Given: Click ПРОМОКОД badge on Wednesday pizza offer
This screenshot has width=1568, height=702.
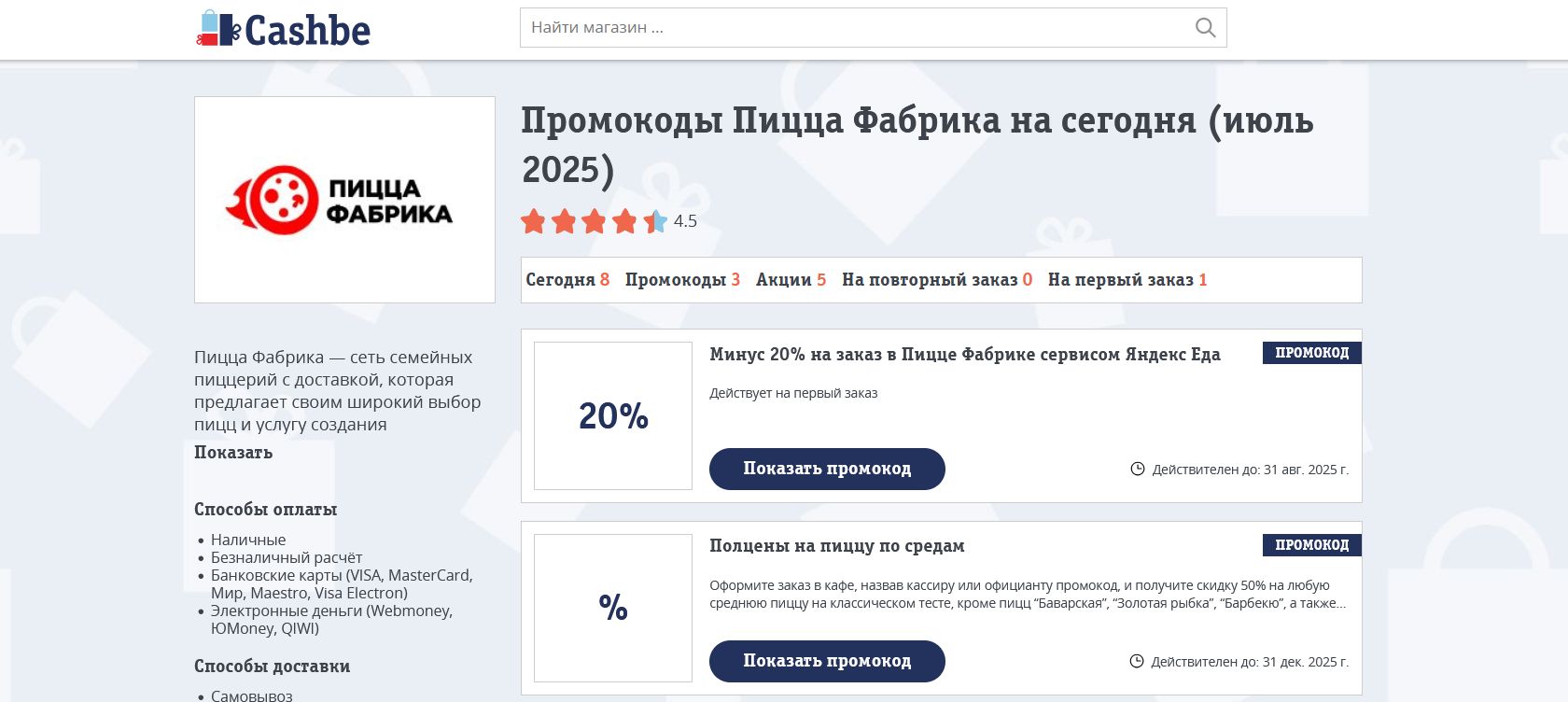Looking at the screenshot, I should (1311, 545).
